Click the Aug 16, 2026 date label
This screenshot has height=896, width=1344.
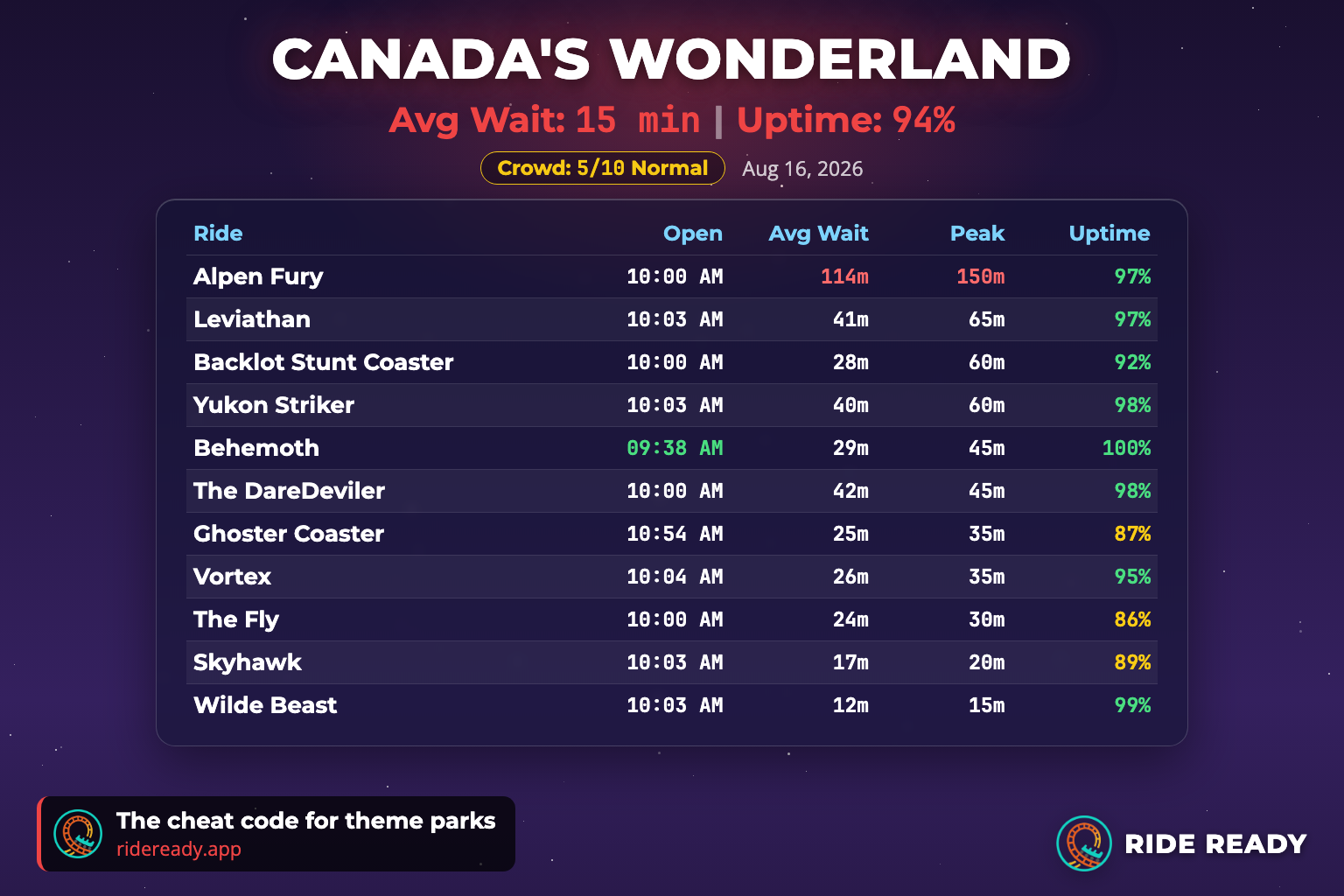pyautogui.click(x=802, y=169)
